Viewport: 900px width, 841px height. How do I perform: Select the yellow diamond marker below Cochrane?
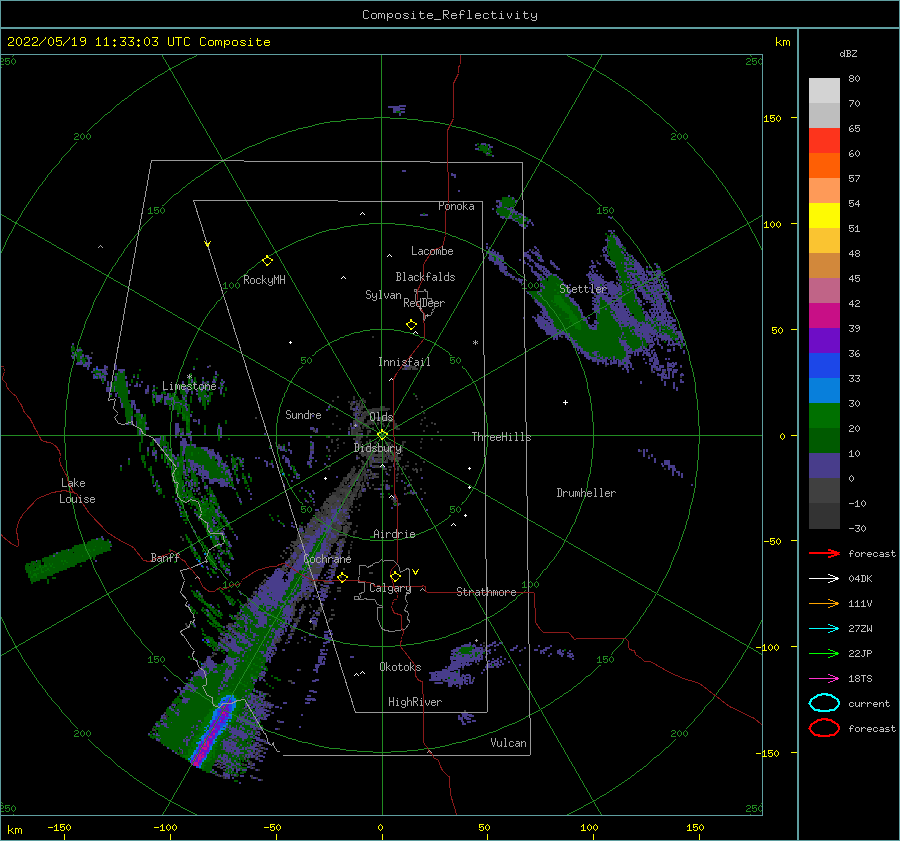tap(343, 577)
